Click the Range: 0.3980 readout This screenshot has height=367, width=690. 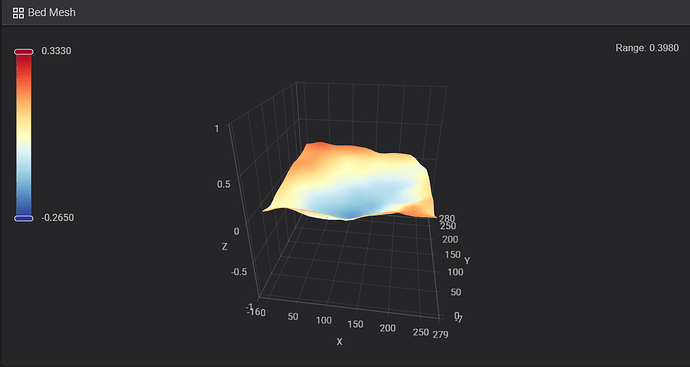pyautogui.click(x=647, y=48)
